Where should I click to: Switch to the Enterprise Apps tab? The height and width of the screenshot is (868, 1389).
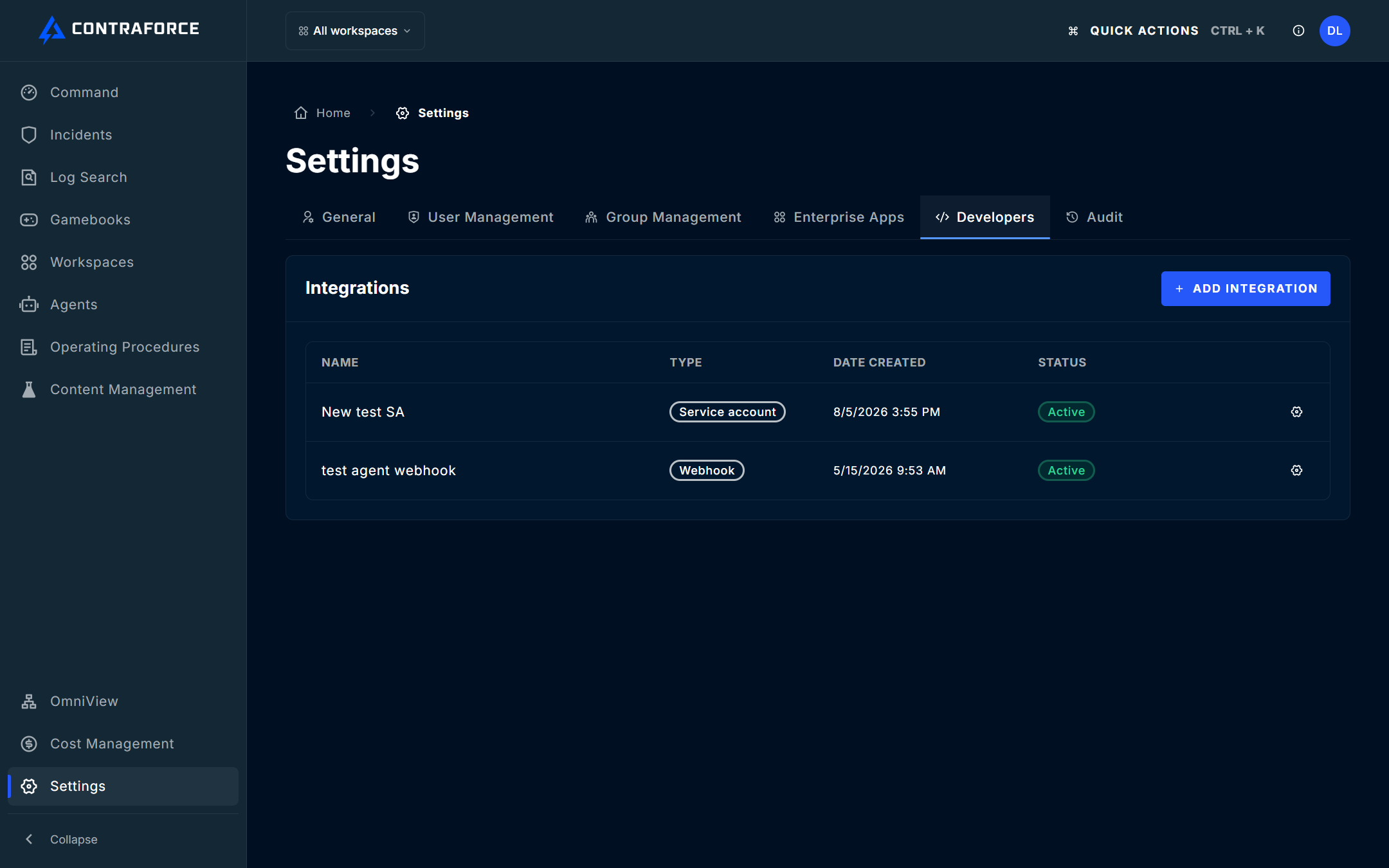coord(839,217)
